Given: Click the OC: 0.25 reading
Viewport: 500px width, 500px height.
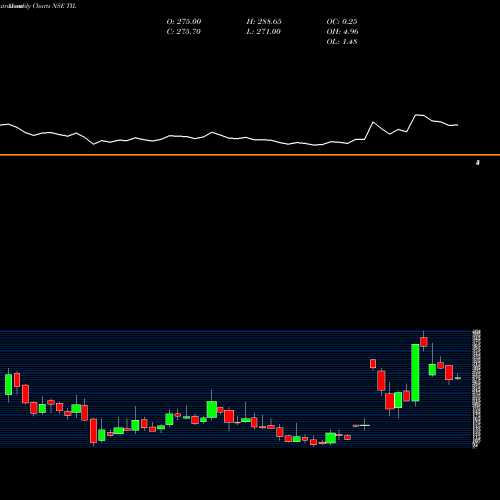Looking at the screenshot, I should click(x=342, y=22).
